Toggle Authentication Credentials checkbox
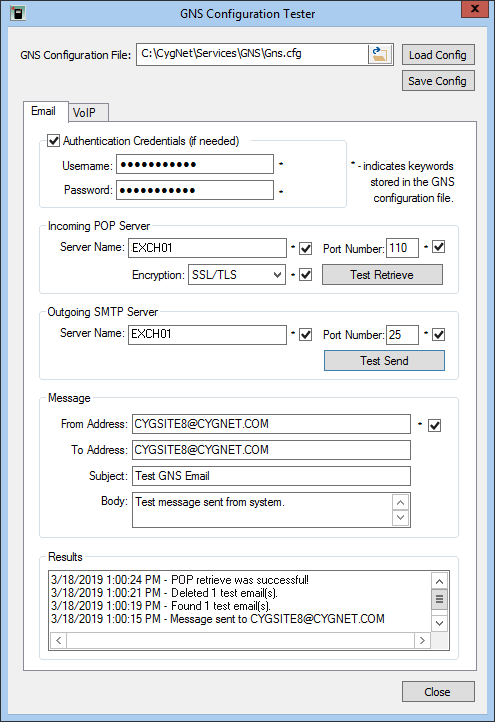The height and width of the screenshot is (722, 495). [53, 140]
